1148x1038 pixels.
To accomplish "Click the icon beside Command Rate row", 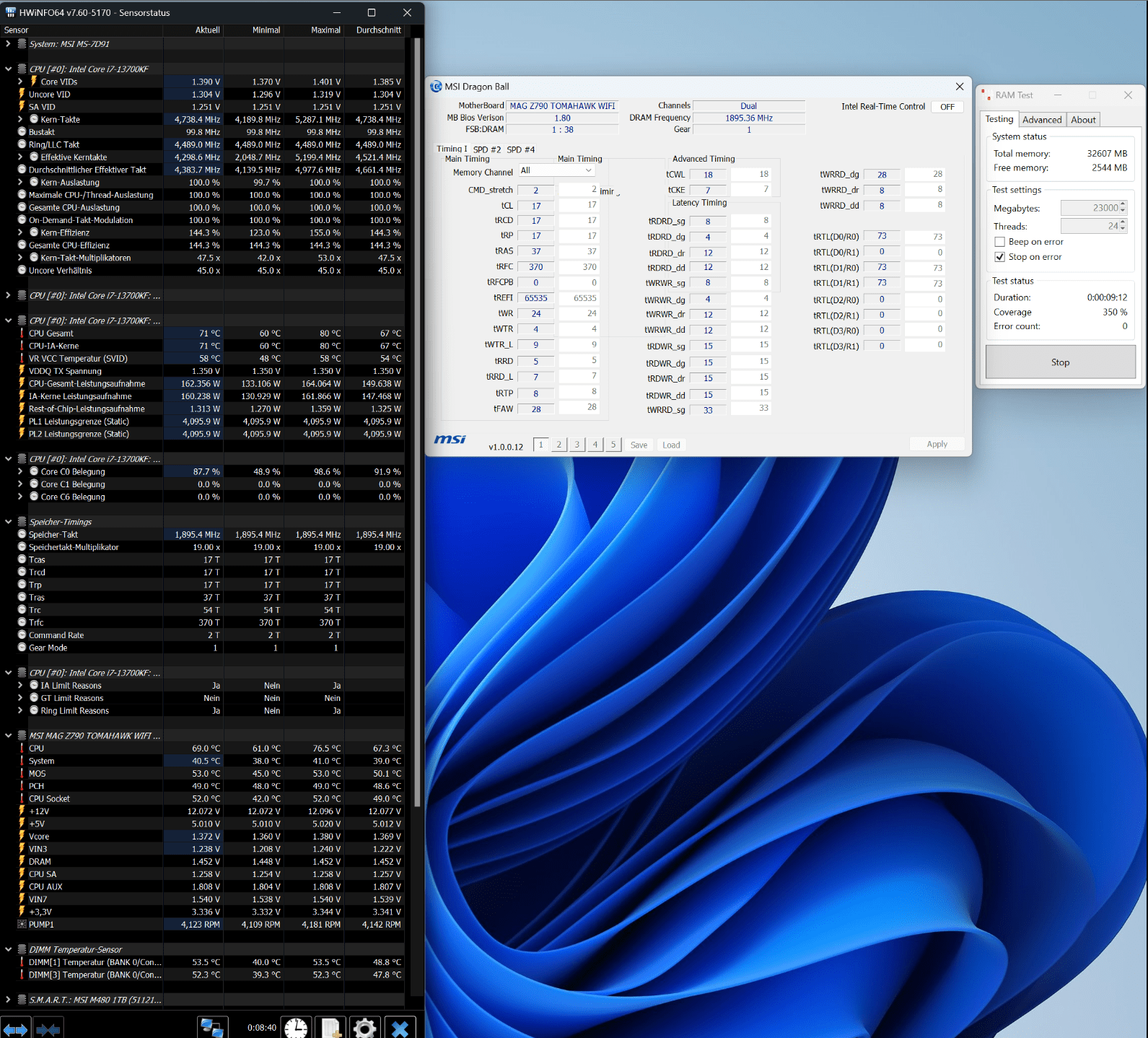I will click(22, 635).
